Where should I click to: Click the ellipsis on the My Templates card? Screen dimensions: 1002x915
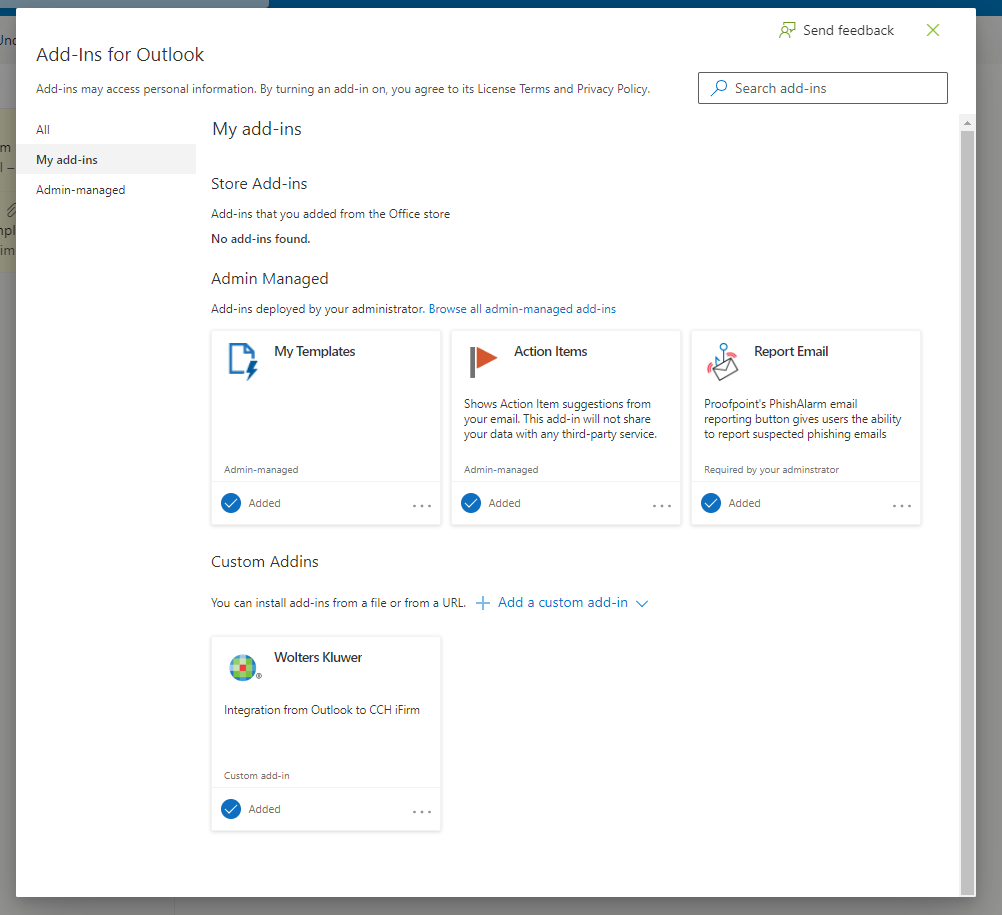point(422,504)
